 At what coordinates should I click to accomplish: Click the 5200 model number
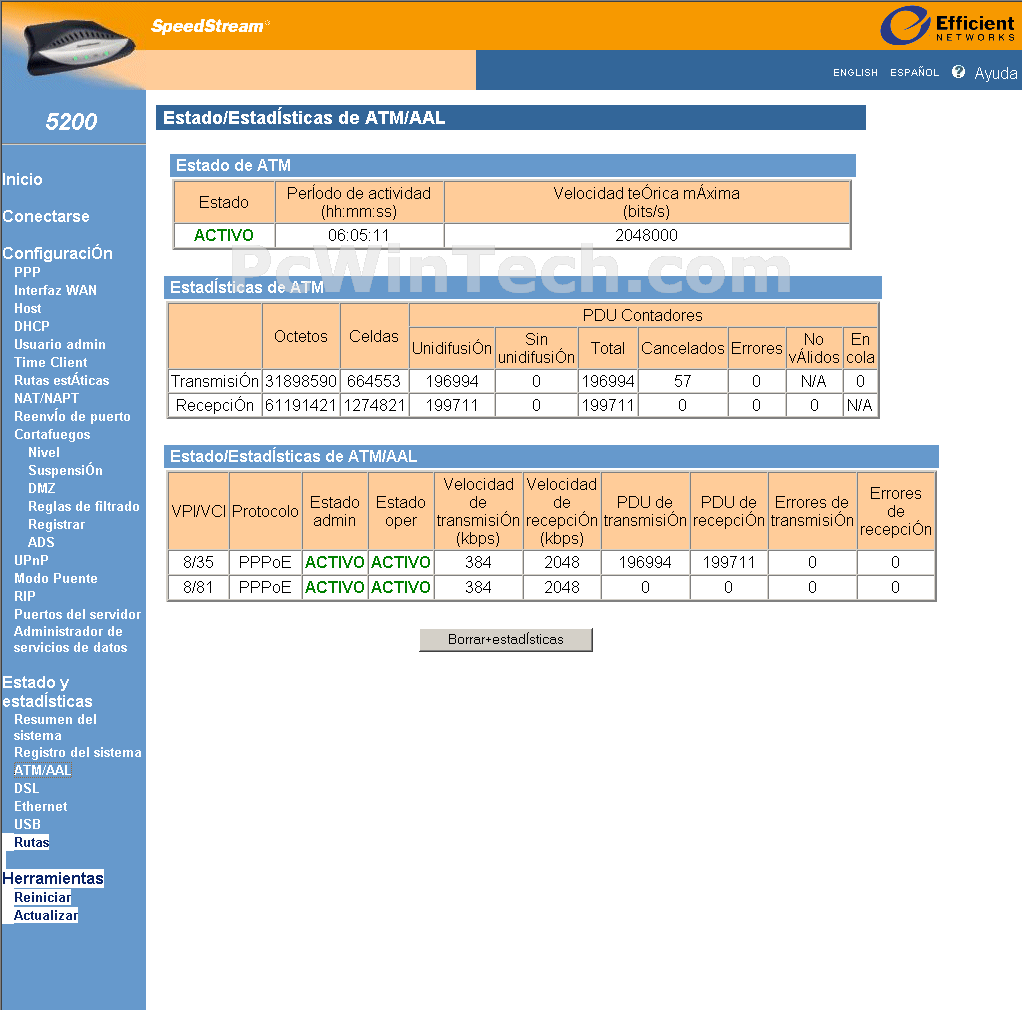click(x=71, y=121)
